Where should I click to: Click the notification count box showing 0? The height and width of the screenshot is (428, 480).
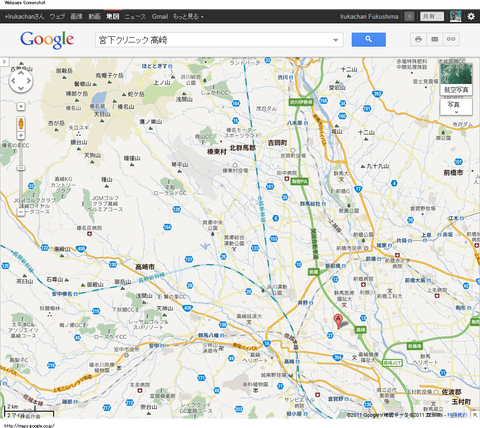tap(409, 16)
